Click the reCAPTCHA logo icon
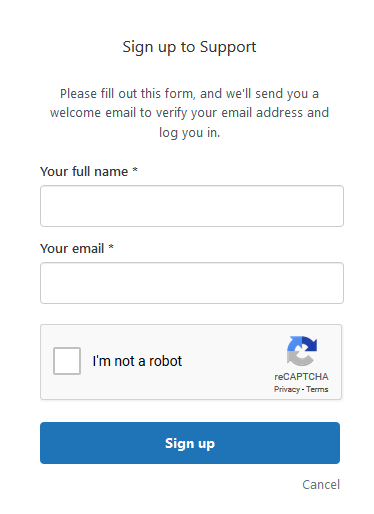The height and width of the screenshot is (514, 374). [x=302, y=351]
